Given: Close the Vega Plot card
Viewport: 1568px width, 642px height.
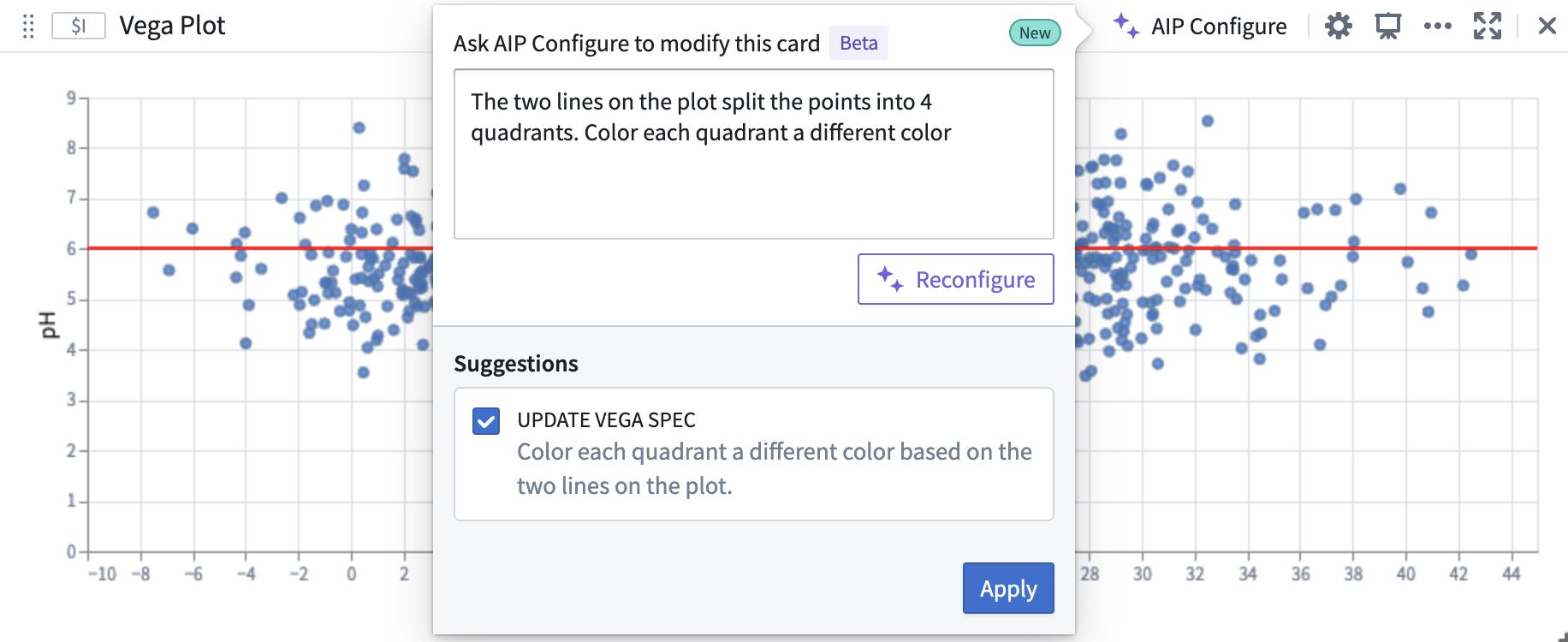Looking at the screenshot, I should (1547, 26).
